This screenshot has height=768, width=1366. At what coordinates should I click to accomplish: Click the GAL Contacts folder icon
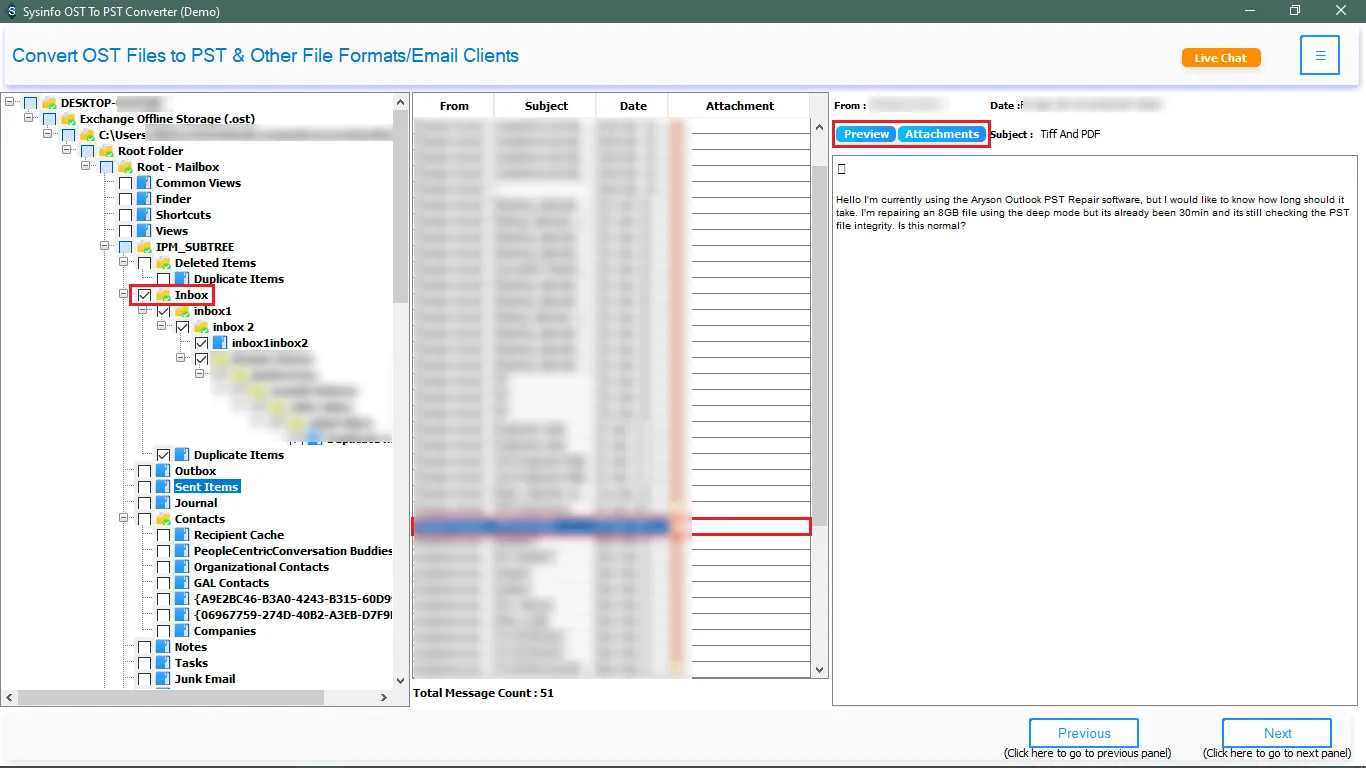[182, 583]
